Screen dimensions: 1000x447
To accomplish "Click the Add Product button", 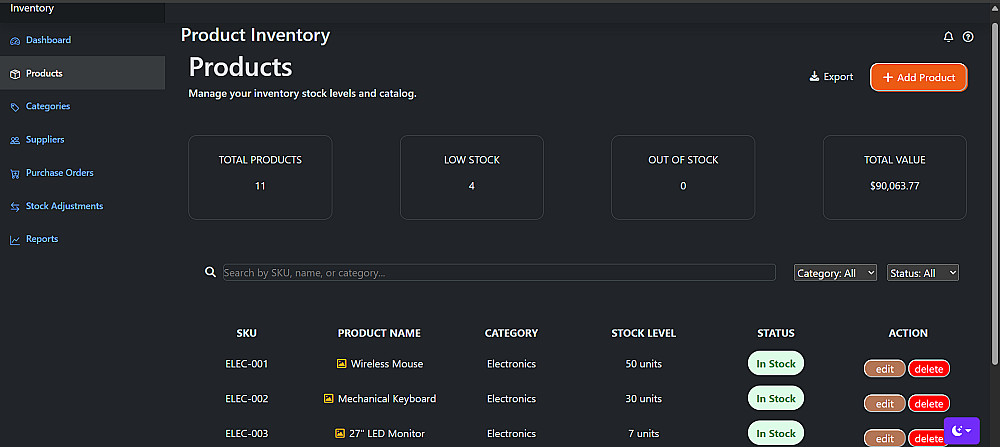I will pyautogui.click(x=918, y=77).
